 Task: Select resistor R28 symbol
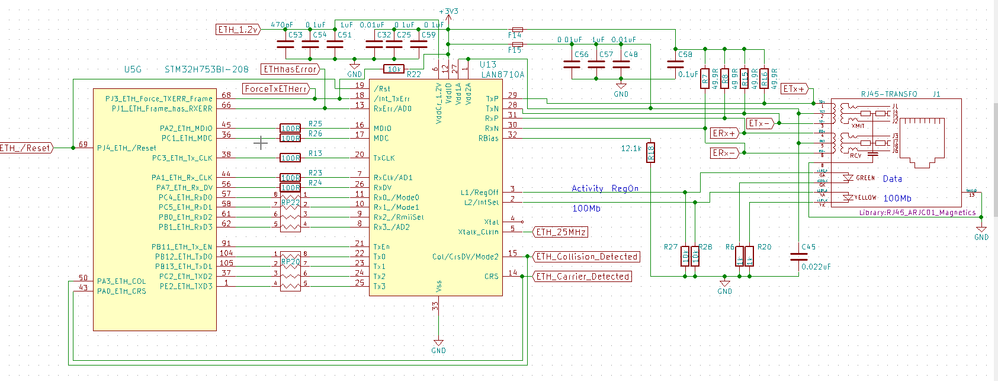[x=695, y=256]
